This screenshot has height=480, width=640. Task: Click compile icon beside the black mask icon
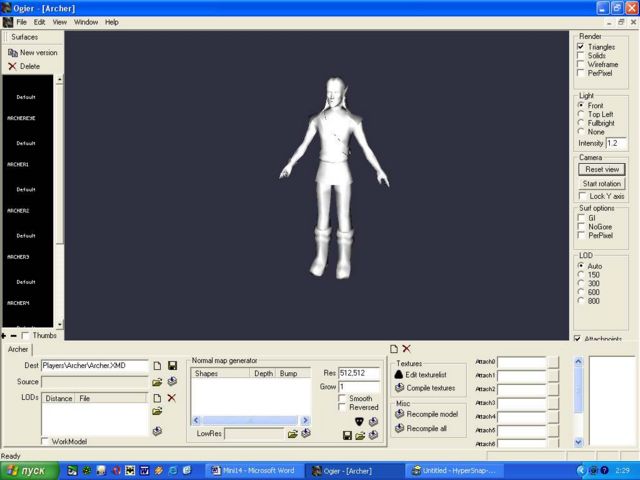pos(373,422)
